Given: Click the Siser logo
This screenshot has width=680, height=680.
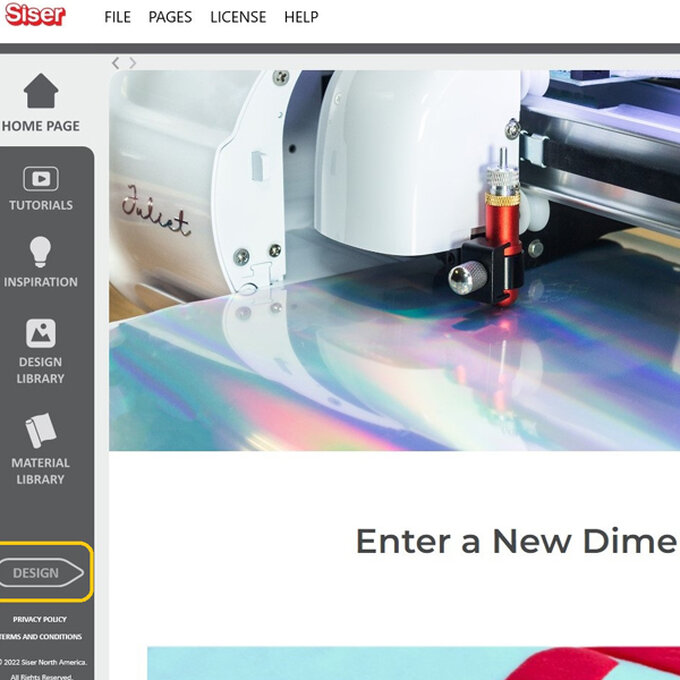Looking at the screenshot, I should 35,15.
